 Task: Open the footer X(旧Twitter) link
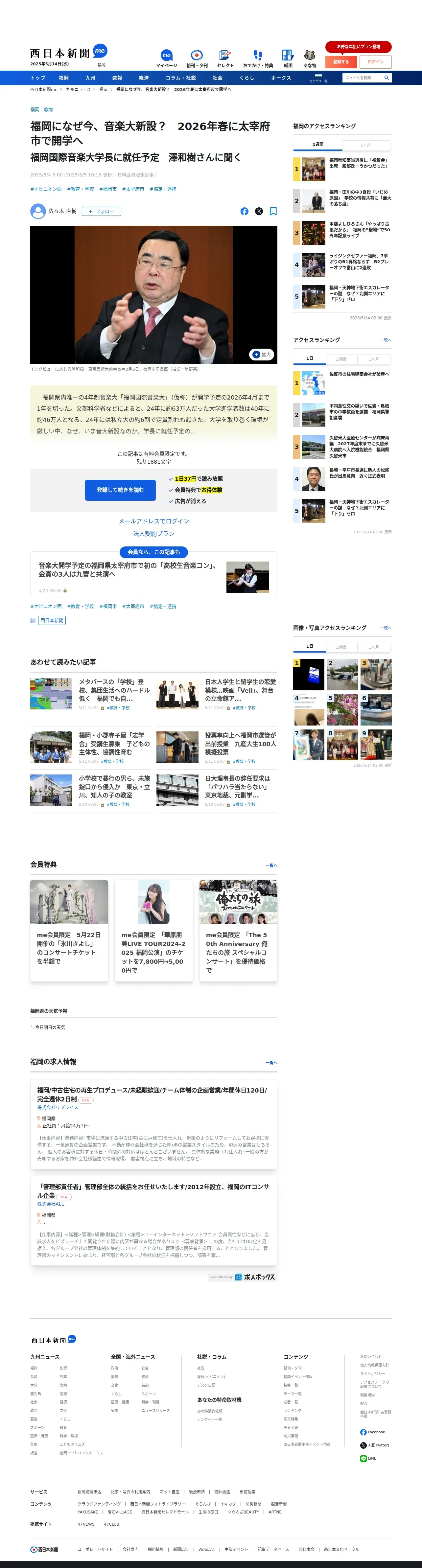point(374,1445)
